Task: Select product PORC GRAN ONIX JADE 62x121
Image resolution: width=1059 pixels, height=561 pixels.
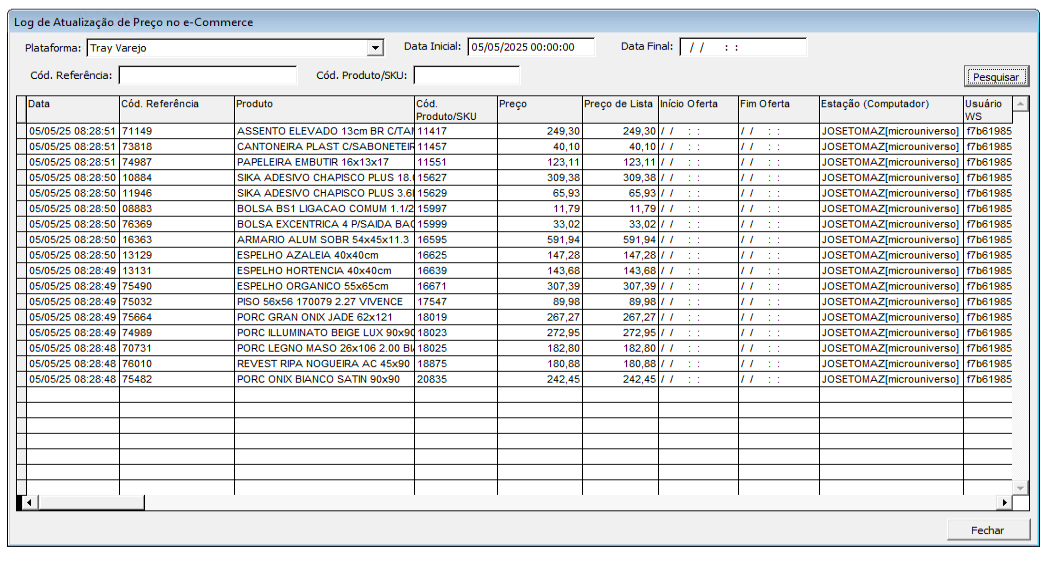Action: click(x=325, y=317)
